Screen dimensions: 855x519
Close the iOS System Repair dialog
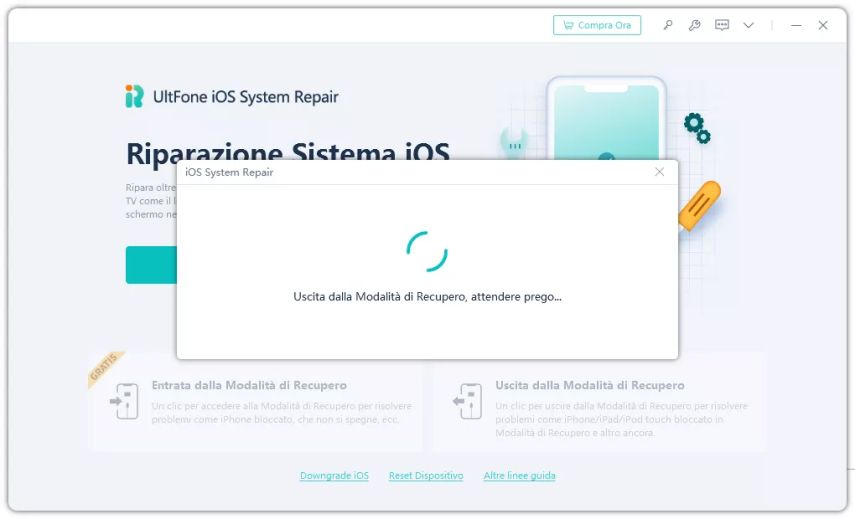pyautogui.click(x=659, y=172)
